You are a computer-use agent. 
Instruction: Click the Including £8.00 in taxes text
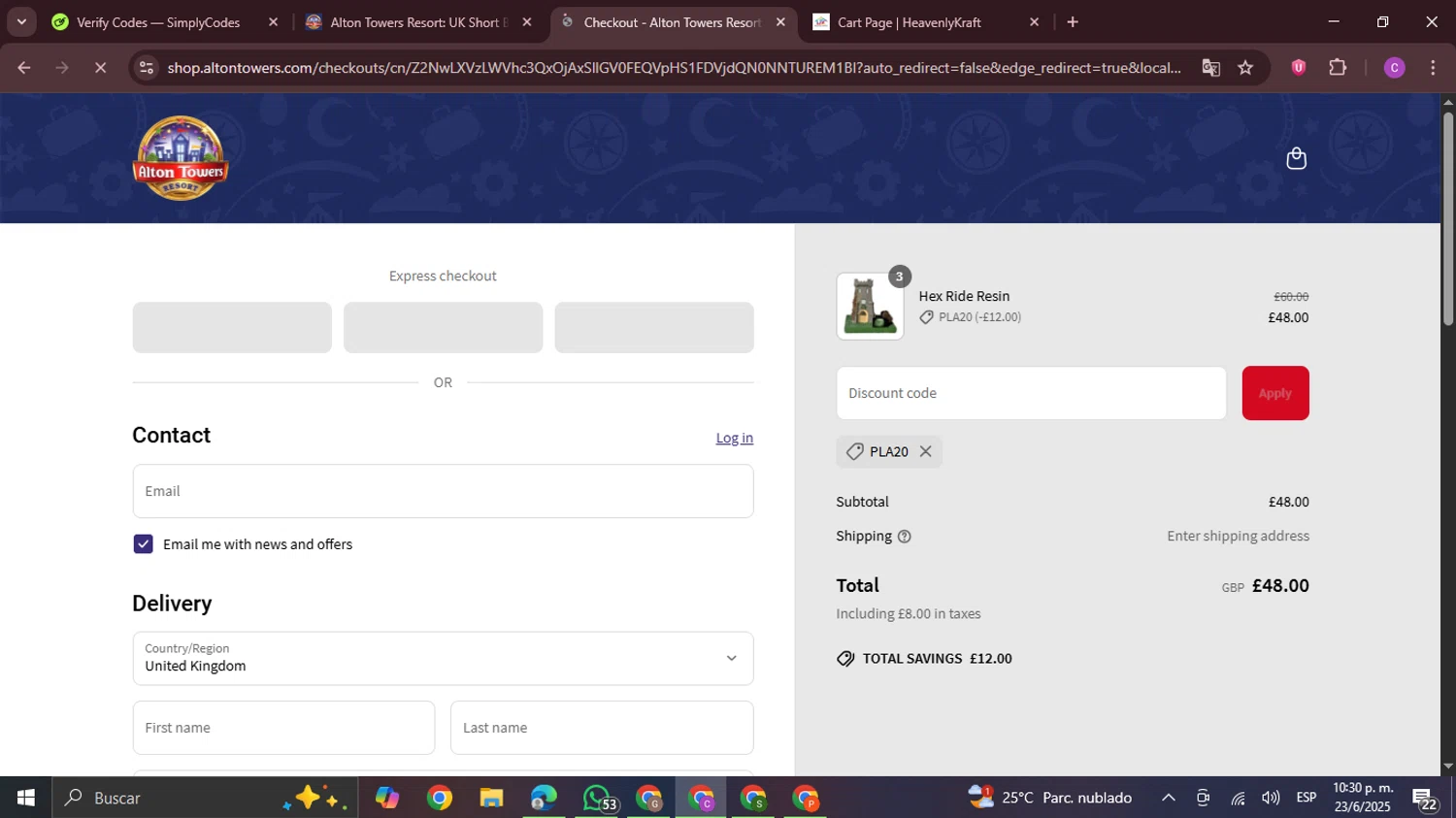[909, 613]
